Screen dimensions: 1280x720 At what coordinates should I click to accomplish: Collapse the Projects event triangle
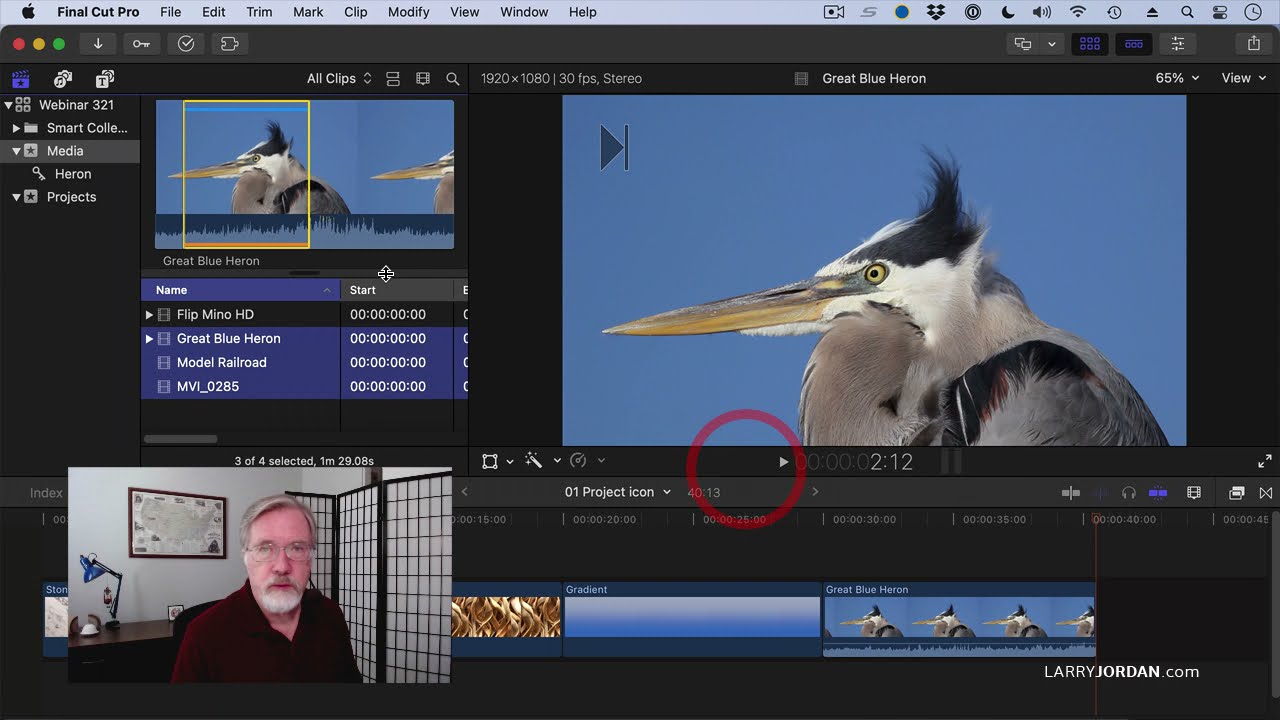pyautogui.click(x=16, y=197)
